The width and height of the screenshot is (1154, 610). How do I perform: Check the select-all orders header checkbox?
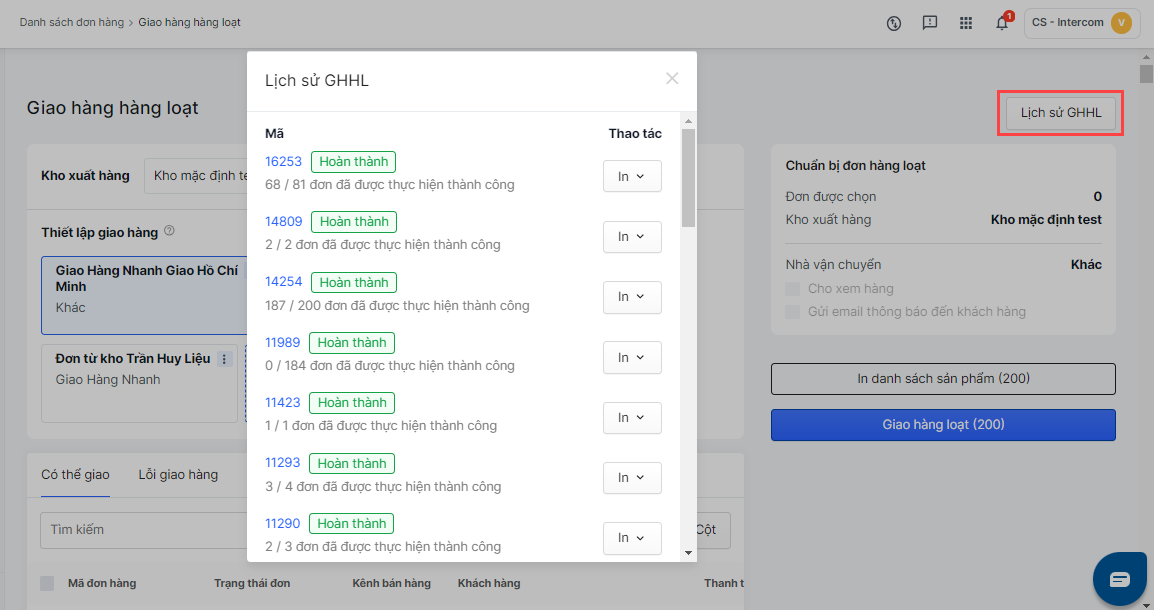coord(47,583)
